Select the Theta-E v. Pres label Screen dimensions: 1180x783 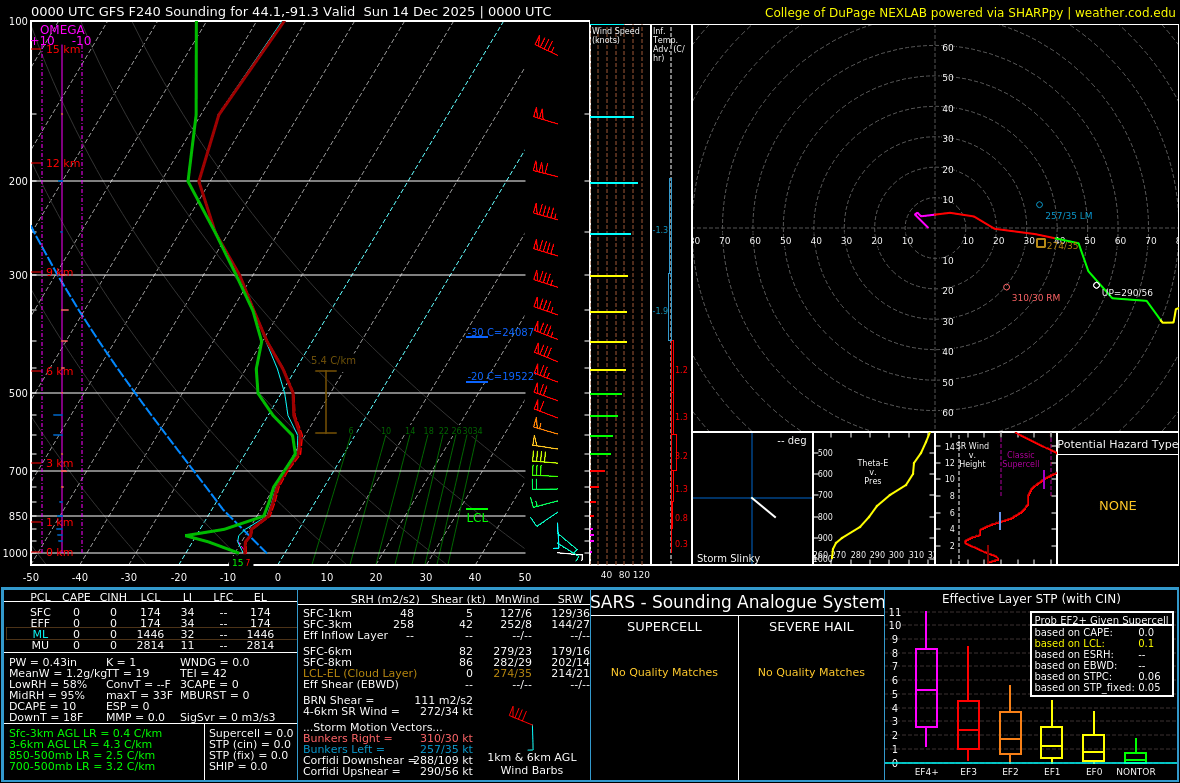(872, 471)
